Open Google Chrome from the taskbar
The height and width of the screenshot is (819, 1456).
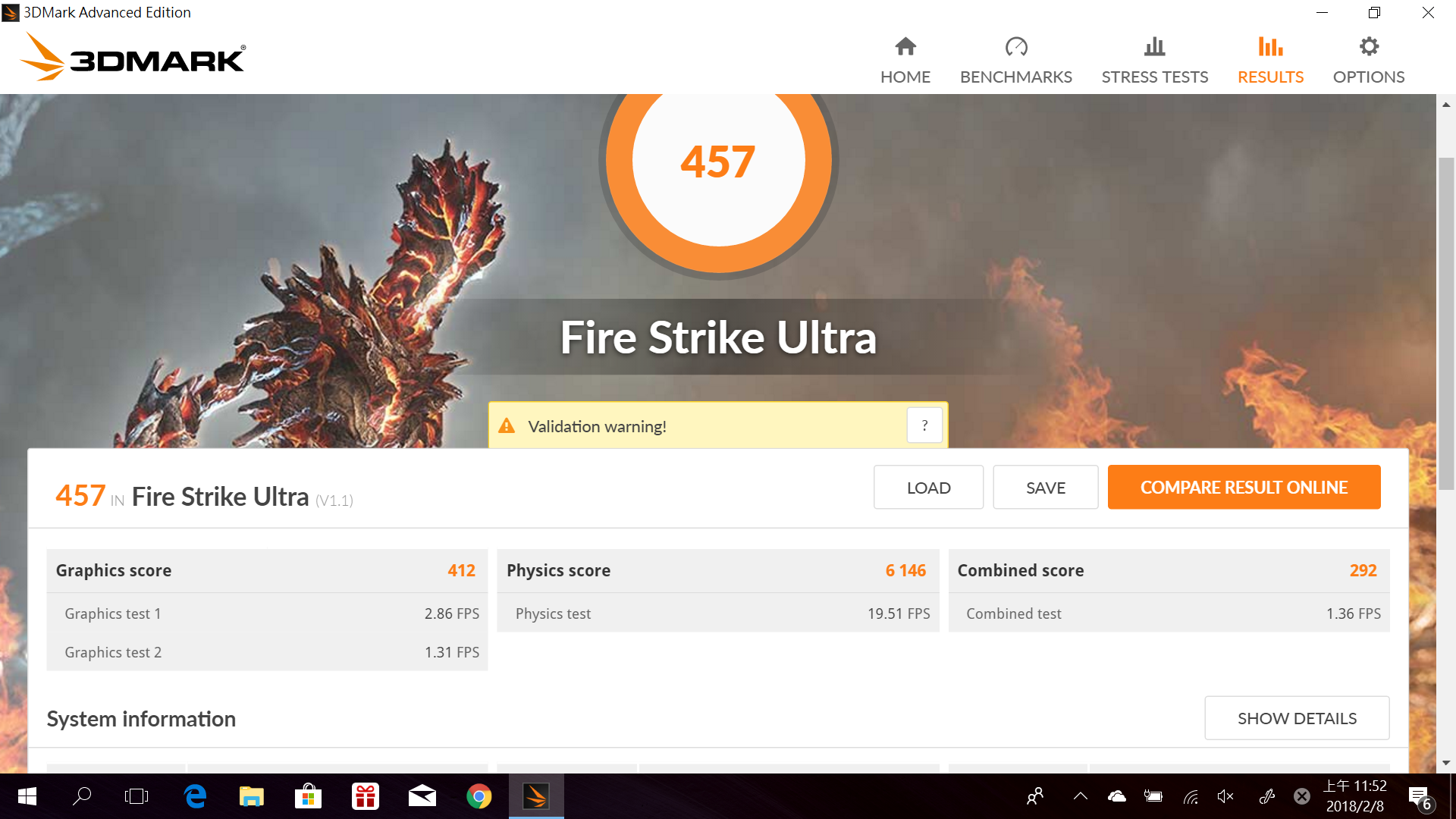[479, 796]
